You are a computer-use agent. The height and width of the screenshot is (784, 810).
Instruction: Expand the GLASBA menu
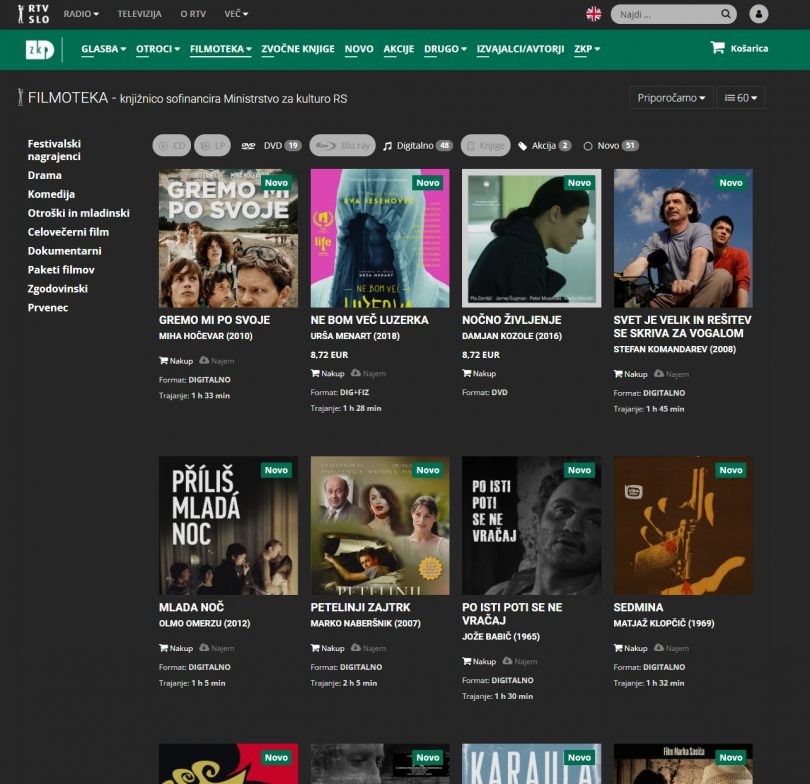tap(103, 49)
